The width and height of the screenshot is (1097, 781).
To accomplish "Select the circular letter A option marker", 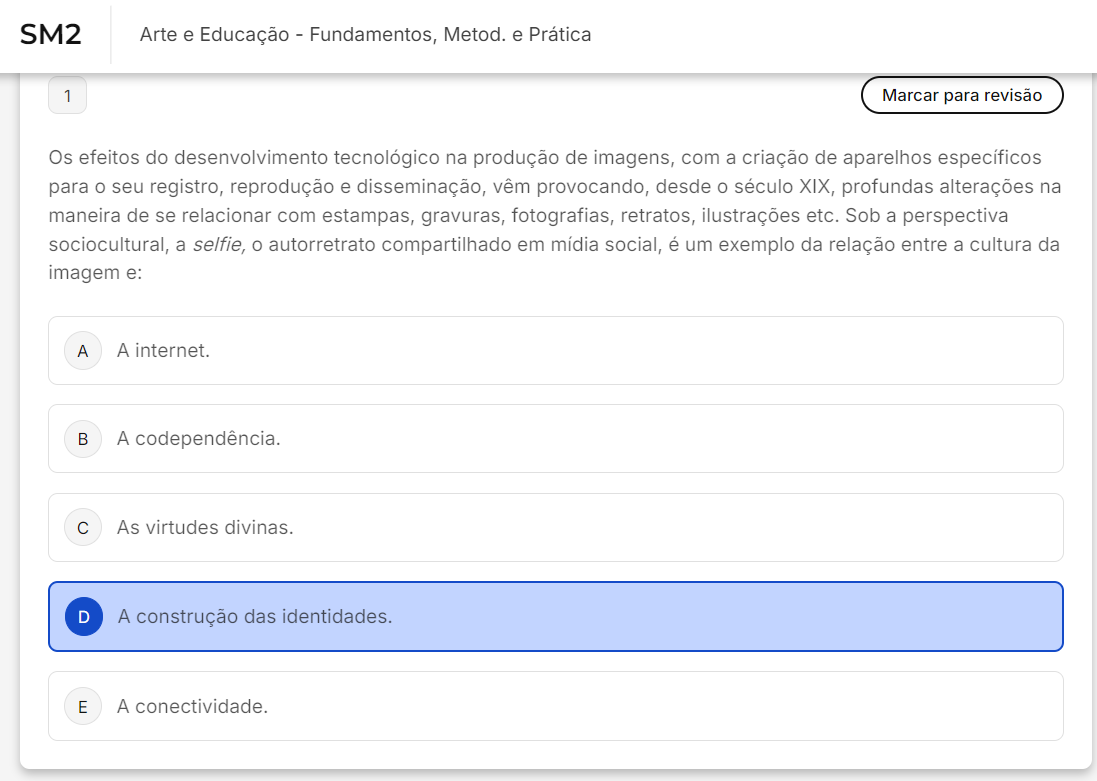I will [83, 351].
